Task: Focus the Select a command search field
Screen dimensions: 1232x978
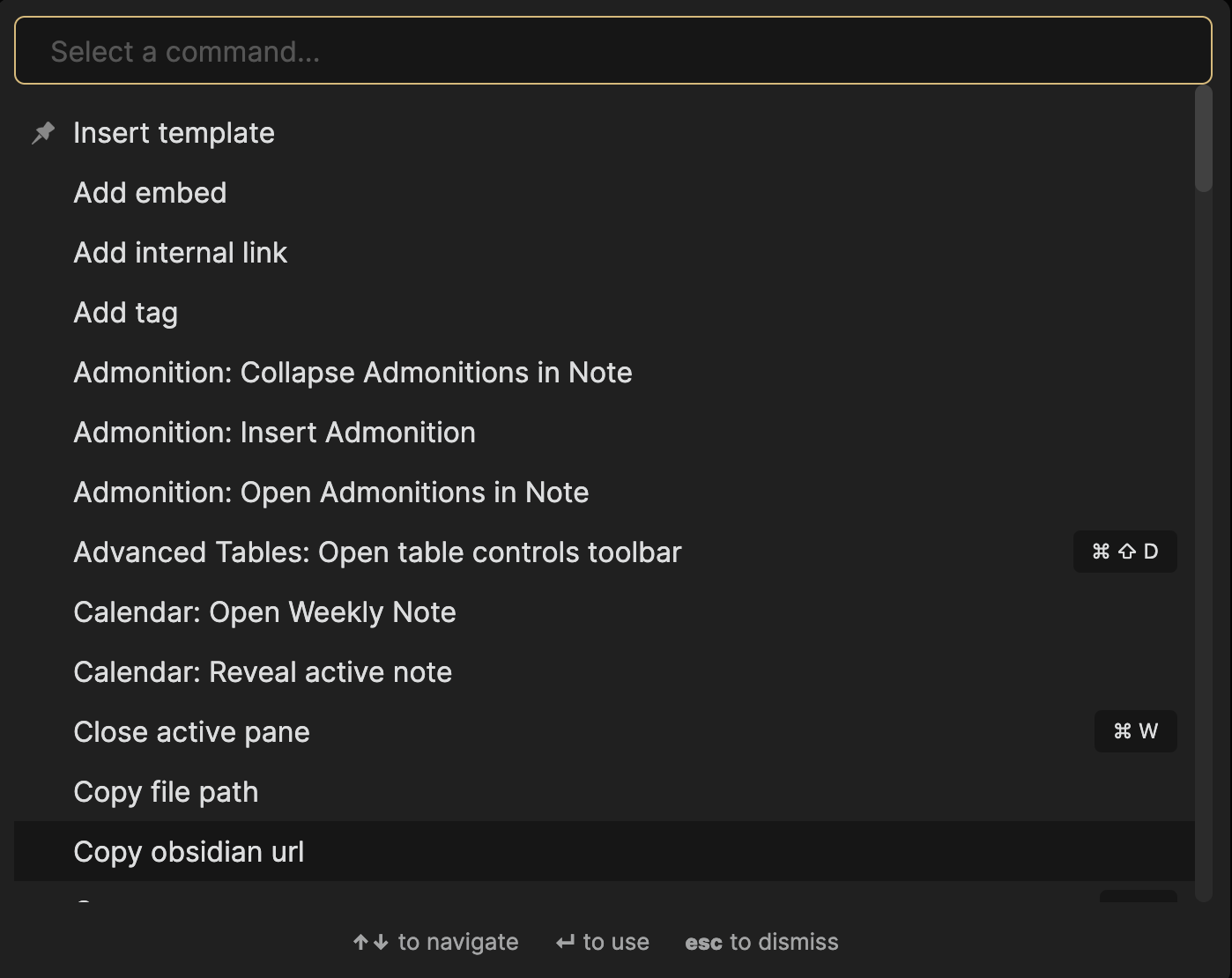Action: click(x=613, y=51)
